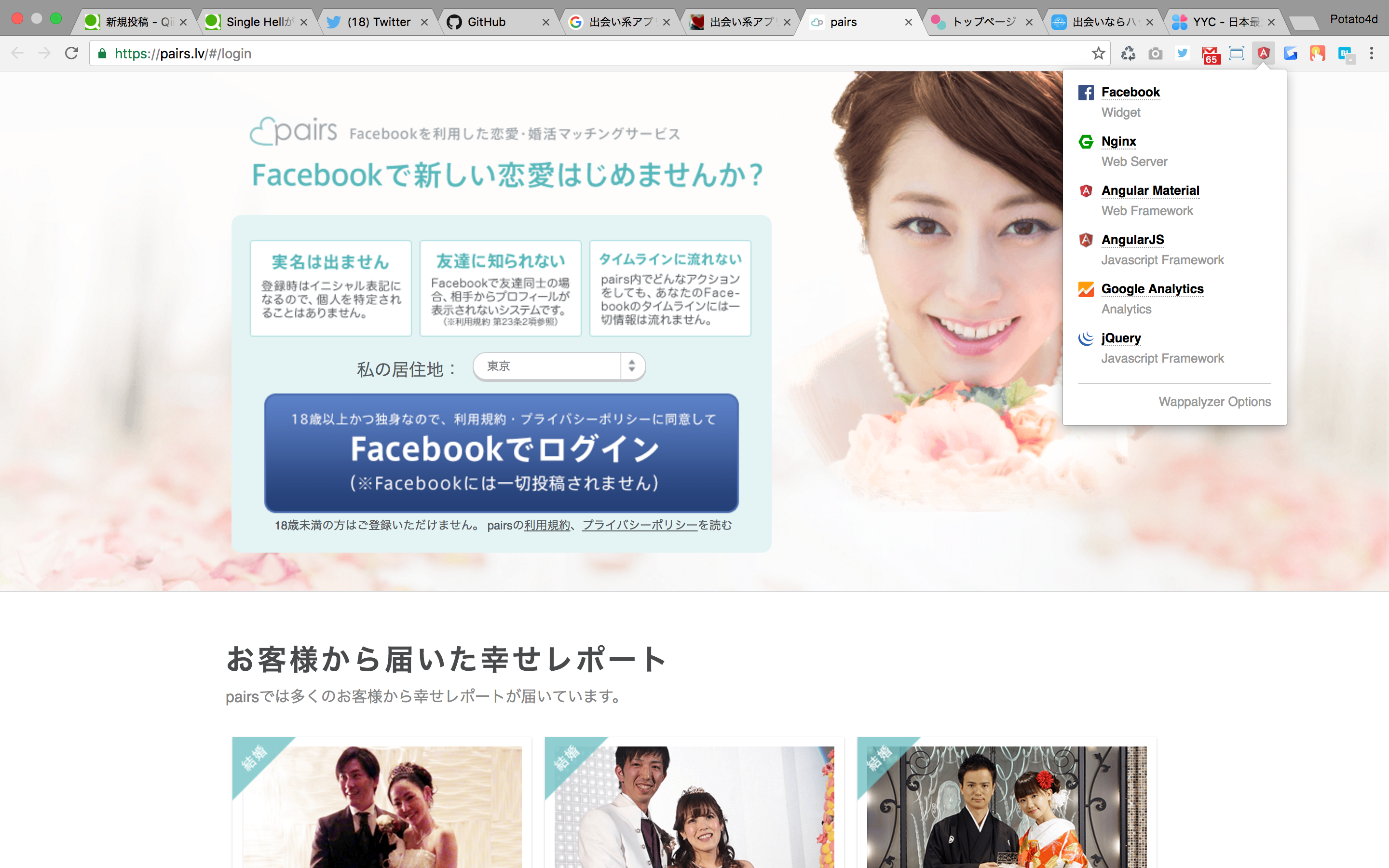Open Facebook link in Wappalyzer popup
The height and width of the screenshot is (868, 1389).
1130,93
